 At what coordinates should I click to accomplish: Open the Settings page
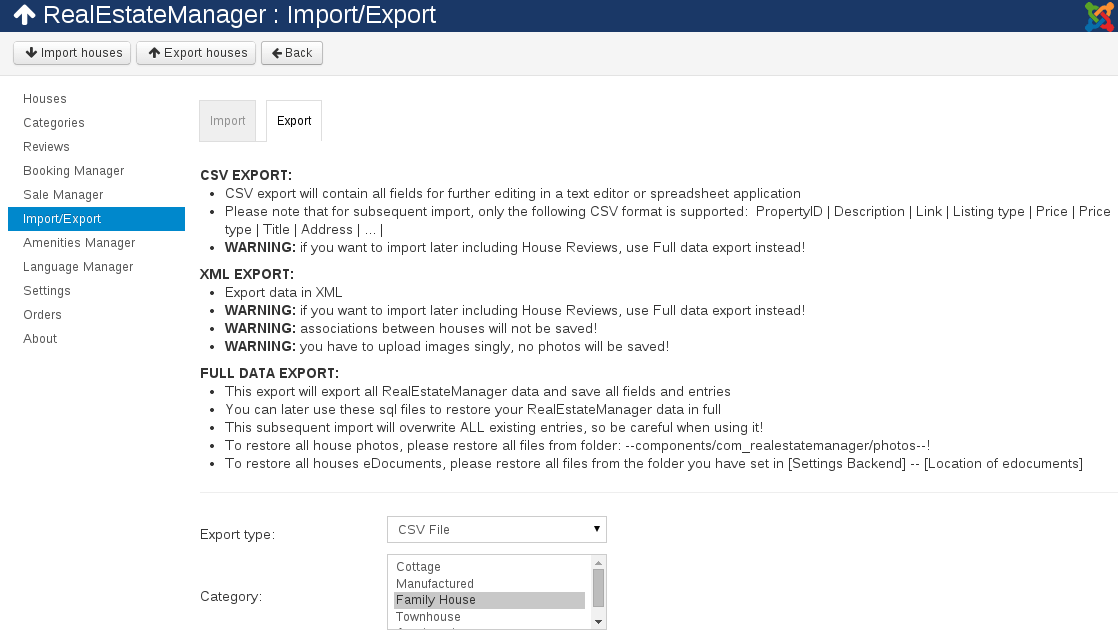coord(49,290)
